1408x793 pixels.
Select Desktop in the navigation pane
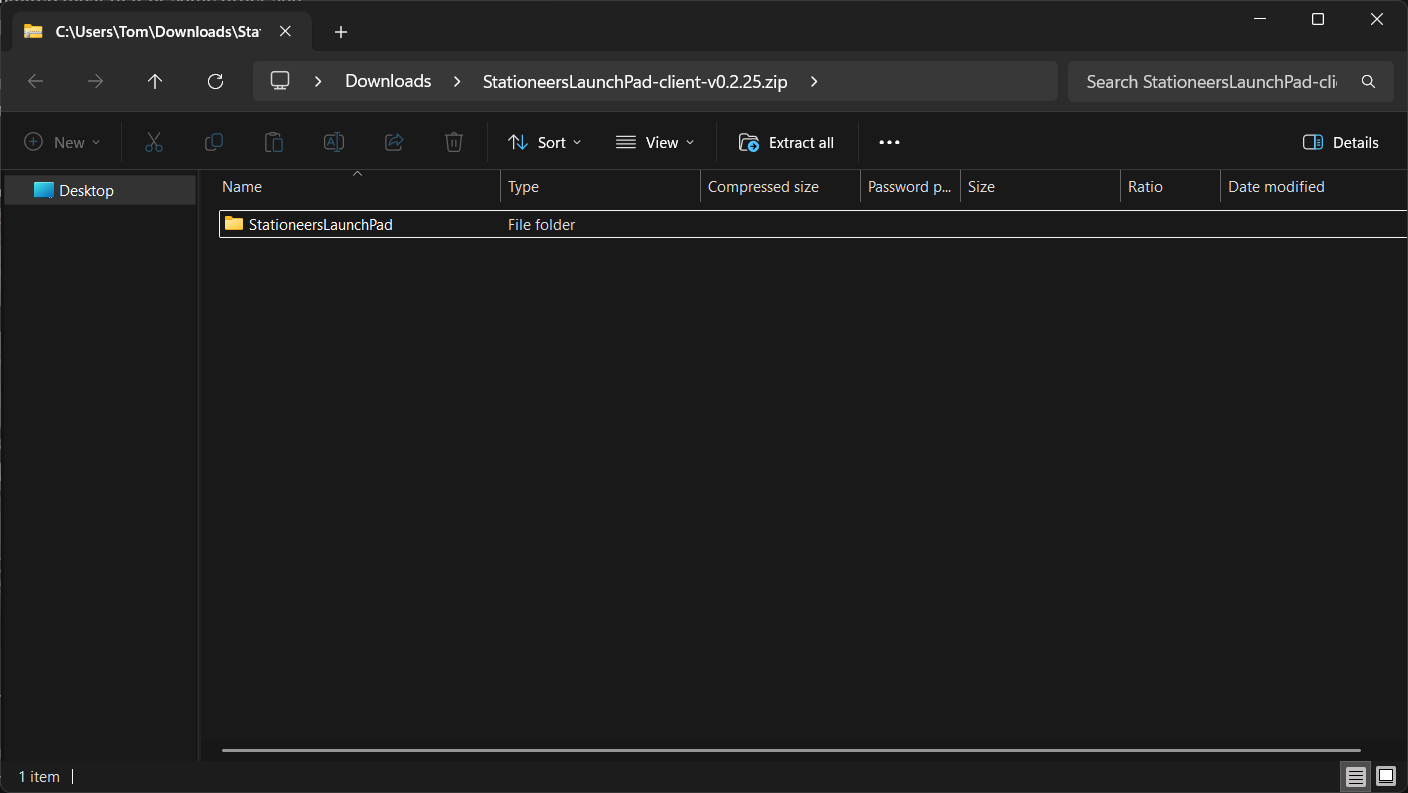[86, 191]
